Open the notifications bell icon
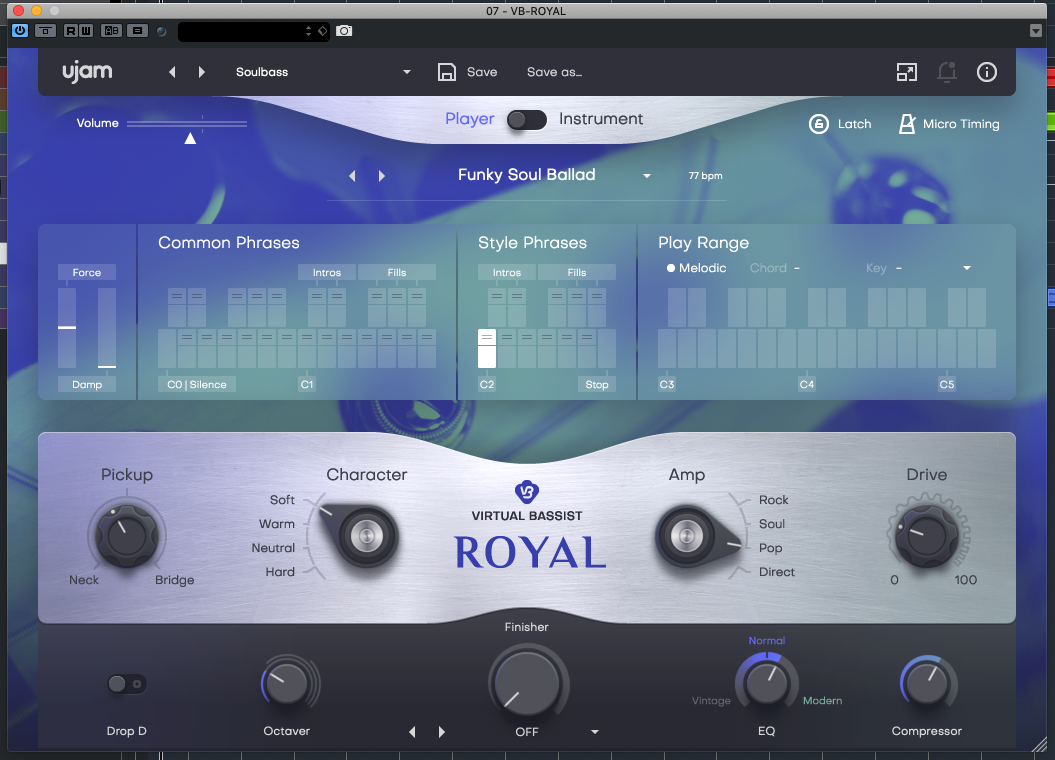Image resolution: width=1055 pixels, height=760 pixels. click(x=946, y=72)
